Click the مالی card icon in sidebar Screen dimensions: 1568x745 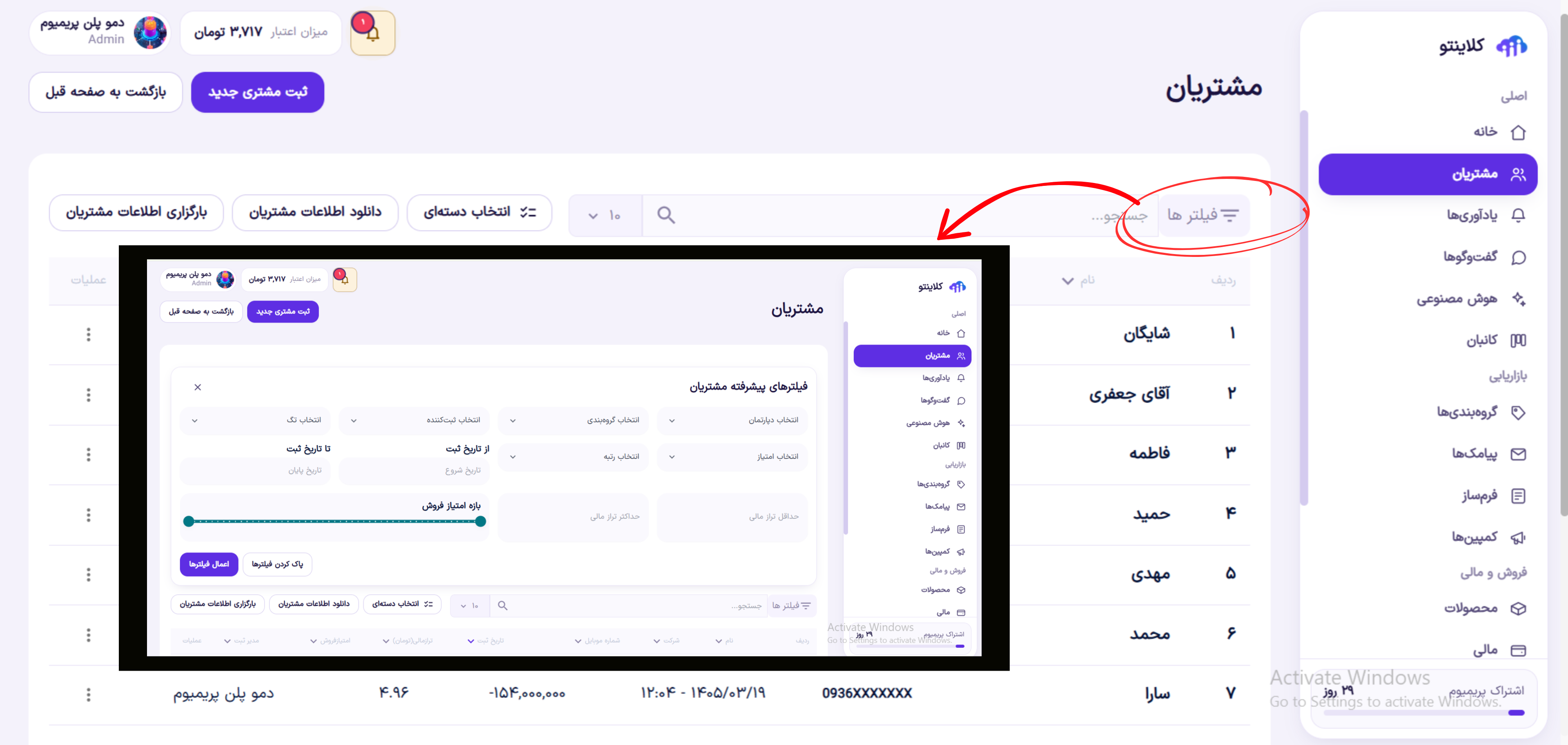[1518, 651]
